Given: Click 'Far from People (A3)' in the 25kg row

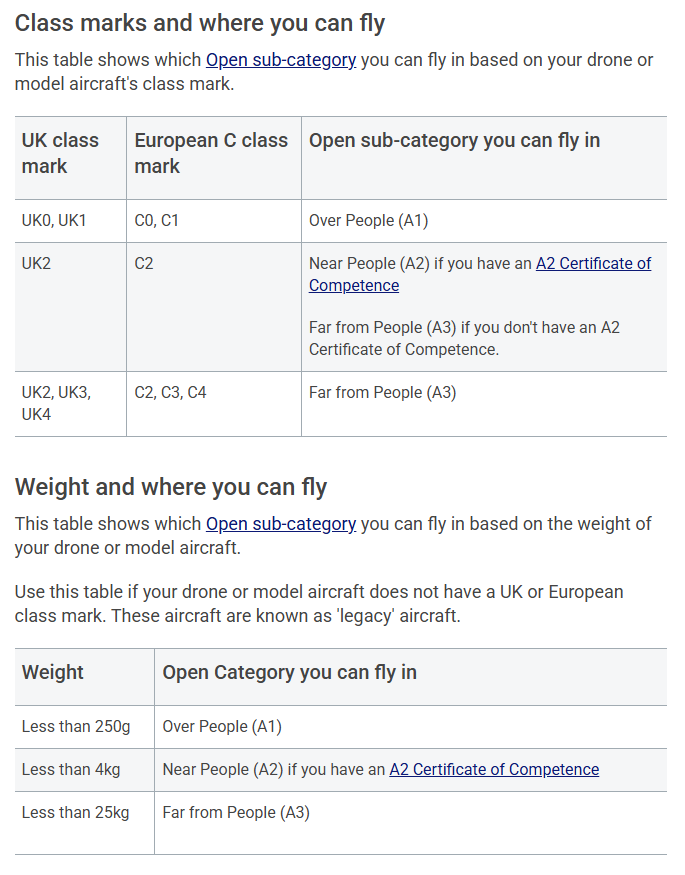Looking at the screenshot, I should coord(236,813).
